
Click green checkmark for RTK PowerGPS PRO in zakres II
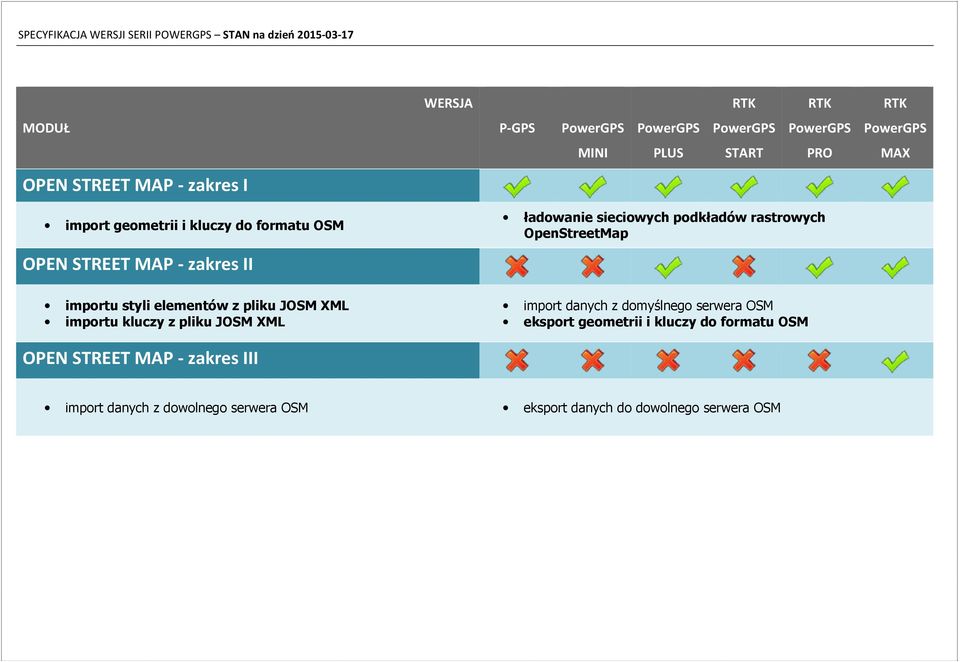click(x=819, y=267)
